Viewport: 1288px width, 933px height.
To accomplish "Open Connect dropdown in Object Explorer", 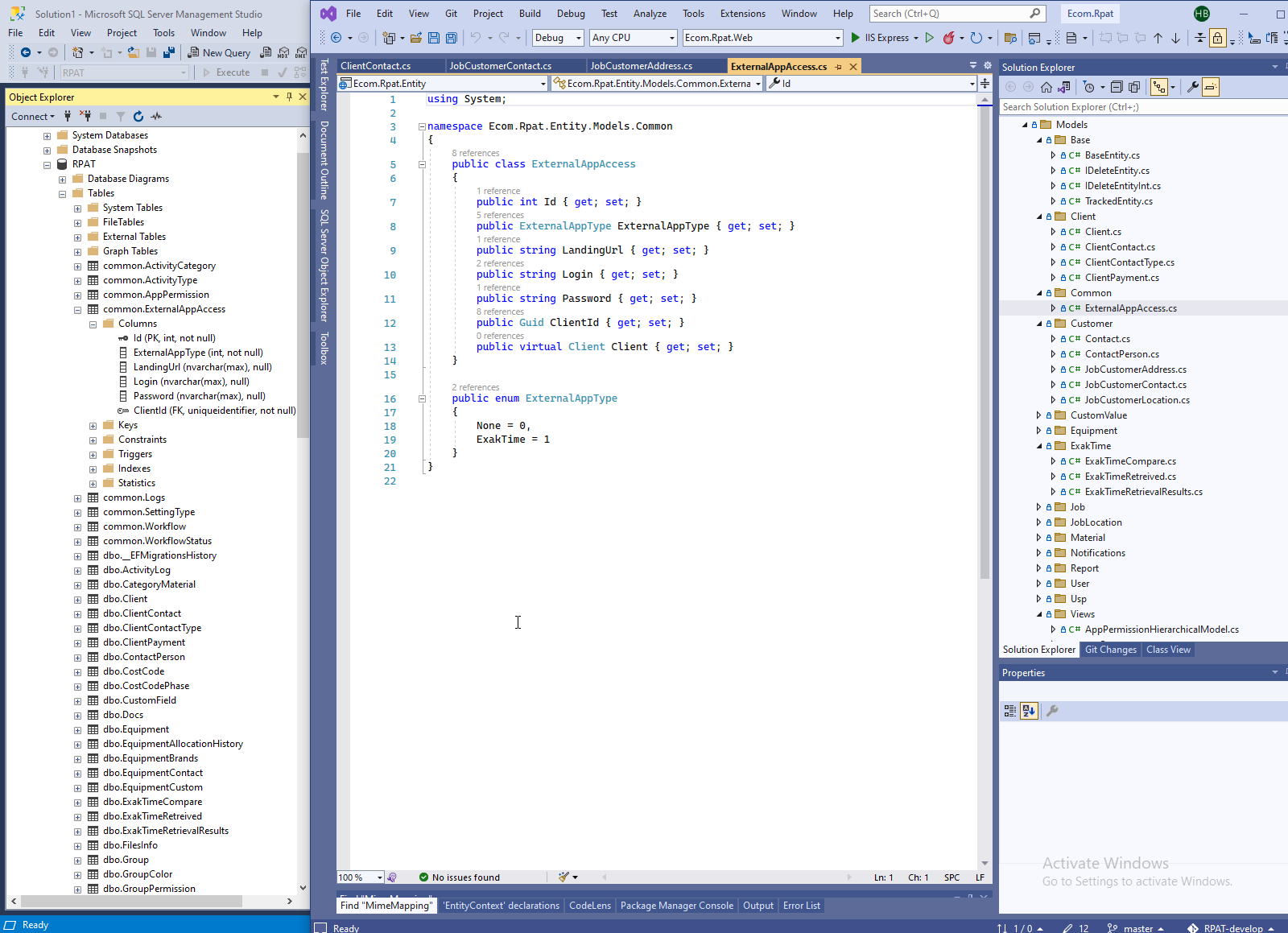I will [x=33, y=116].
